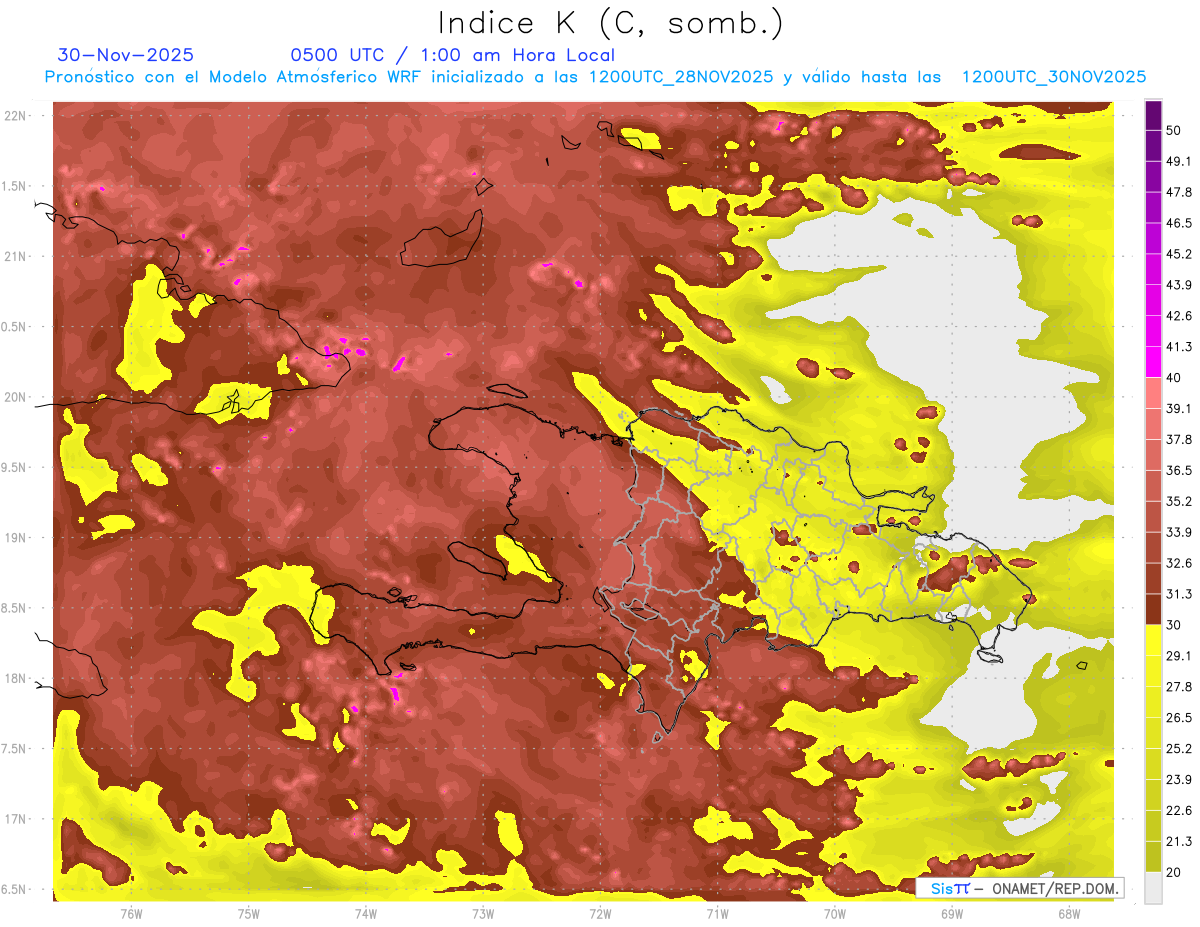
Task: Click the longitude label '76W'
Action: click(131, 914)
